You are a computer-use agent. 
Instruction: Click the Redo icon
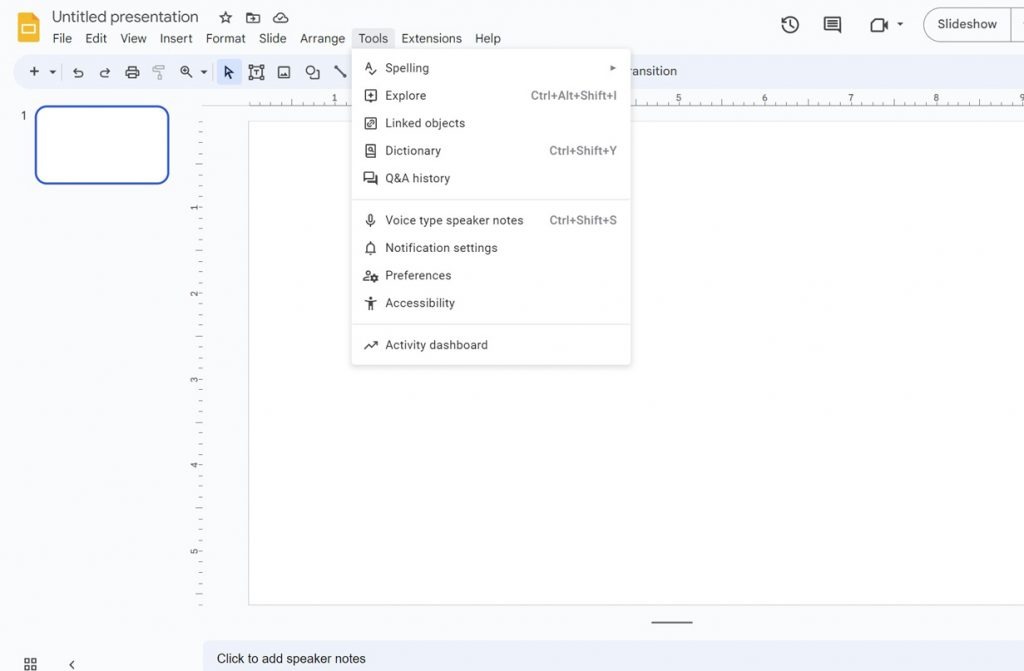click(x=104, y=71)
